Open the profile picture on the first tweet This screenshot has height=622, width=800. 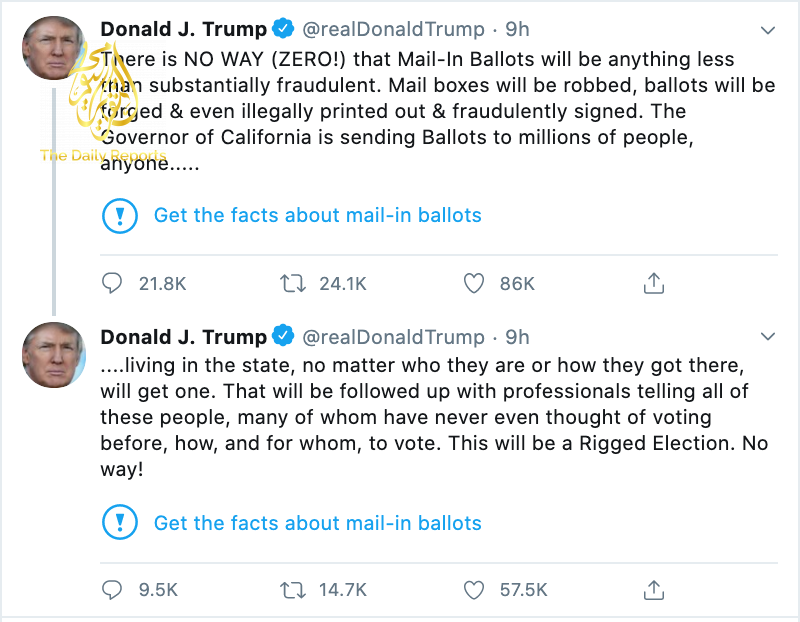coord(53,49)
